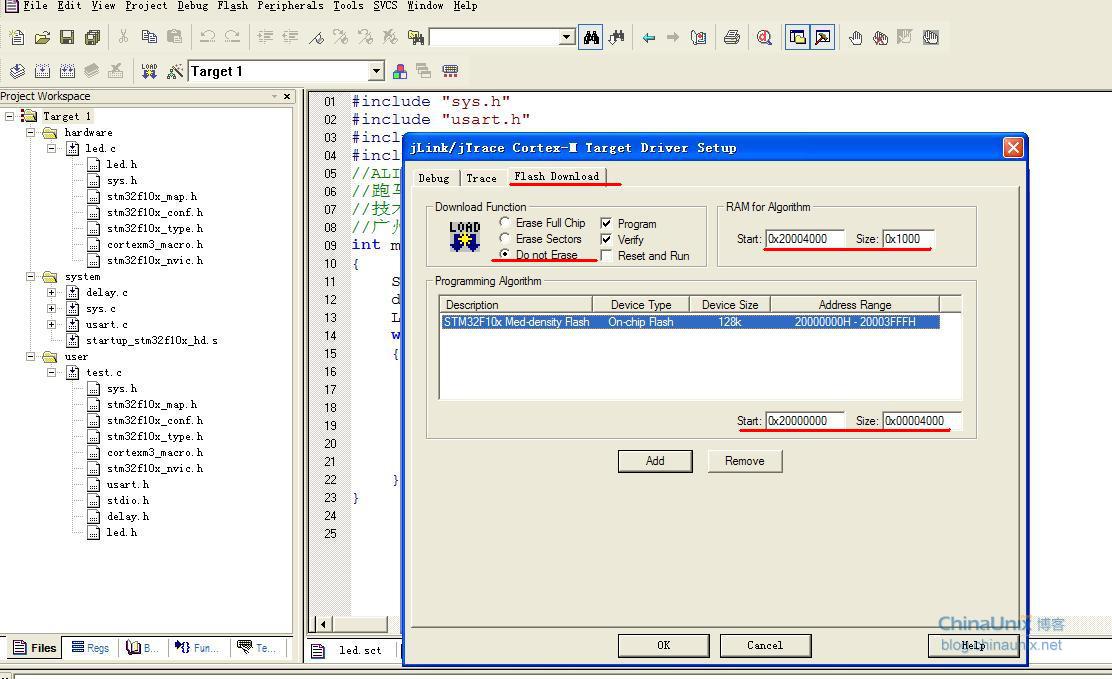Collapse the user folder node
Viewport: 1112px width, 679px height.
(x=30, y=356)
